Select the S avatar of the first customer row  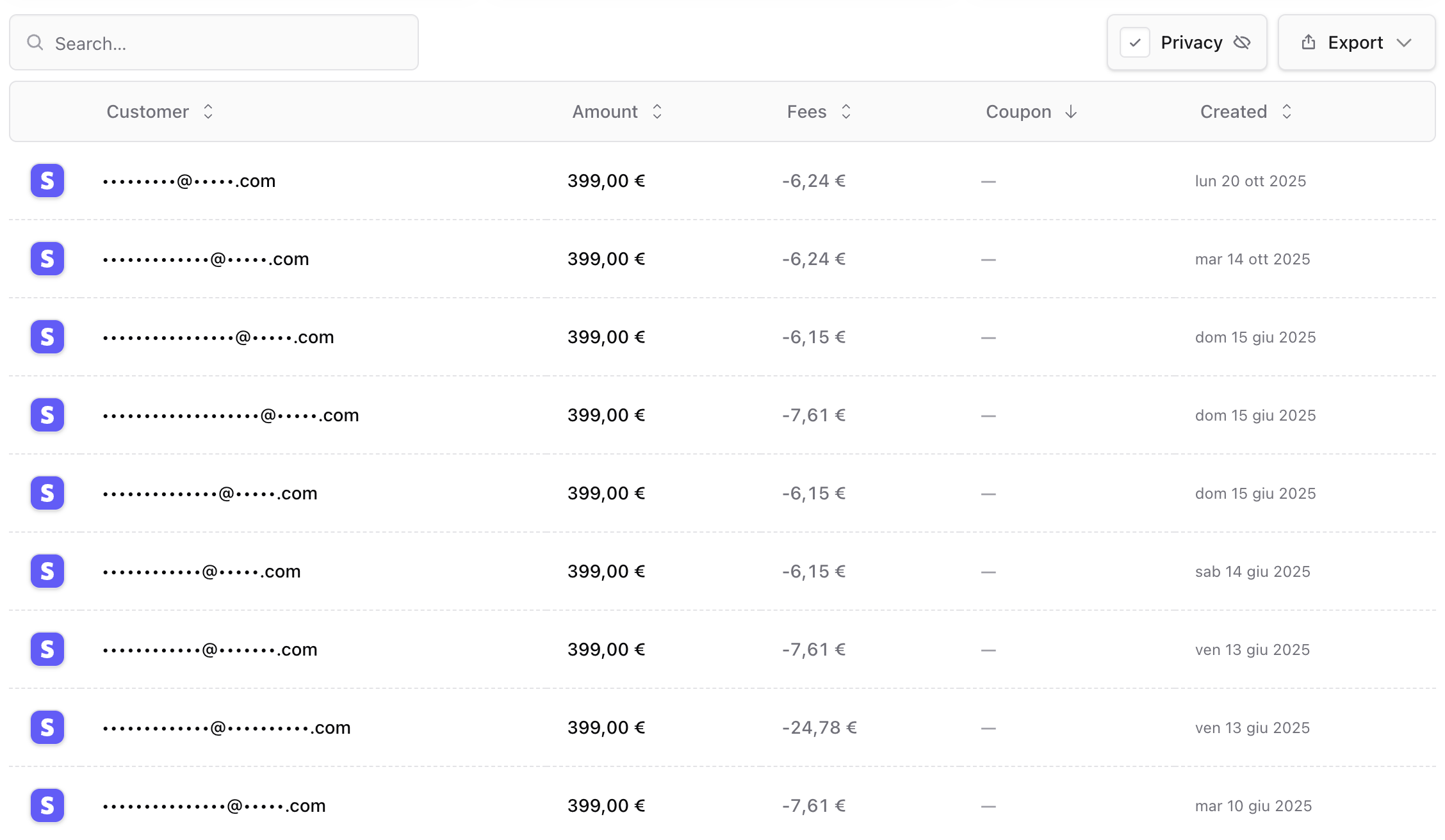[47, 181]
